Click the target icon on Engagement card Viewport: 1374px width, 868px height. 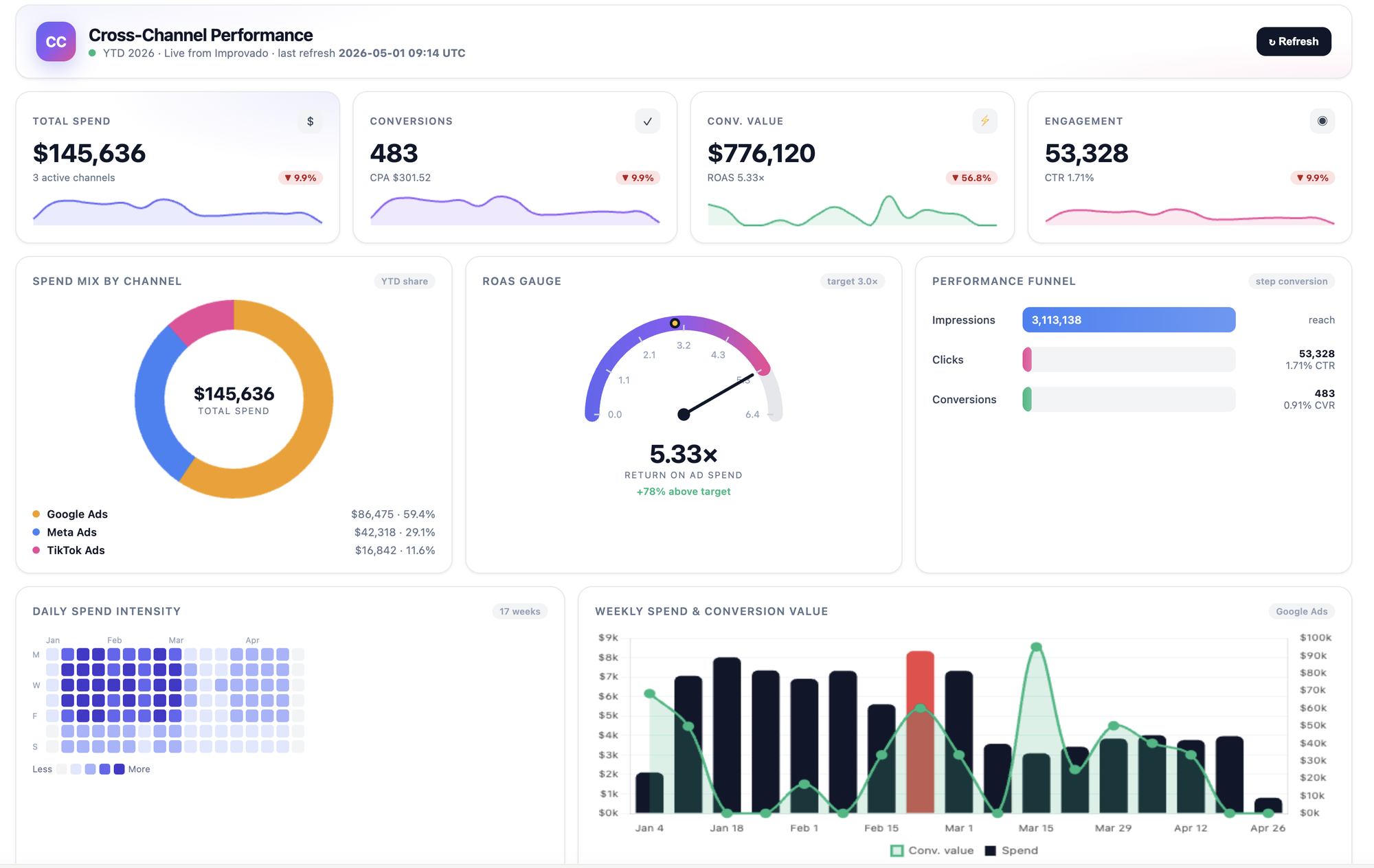pyautogui.click(x=1322, y=121)
